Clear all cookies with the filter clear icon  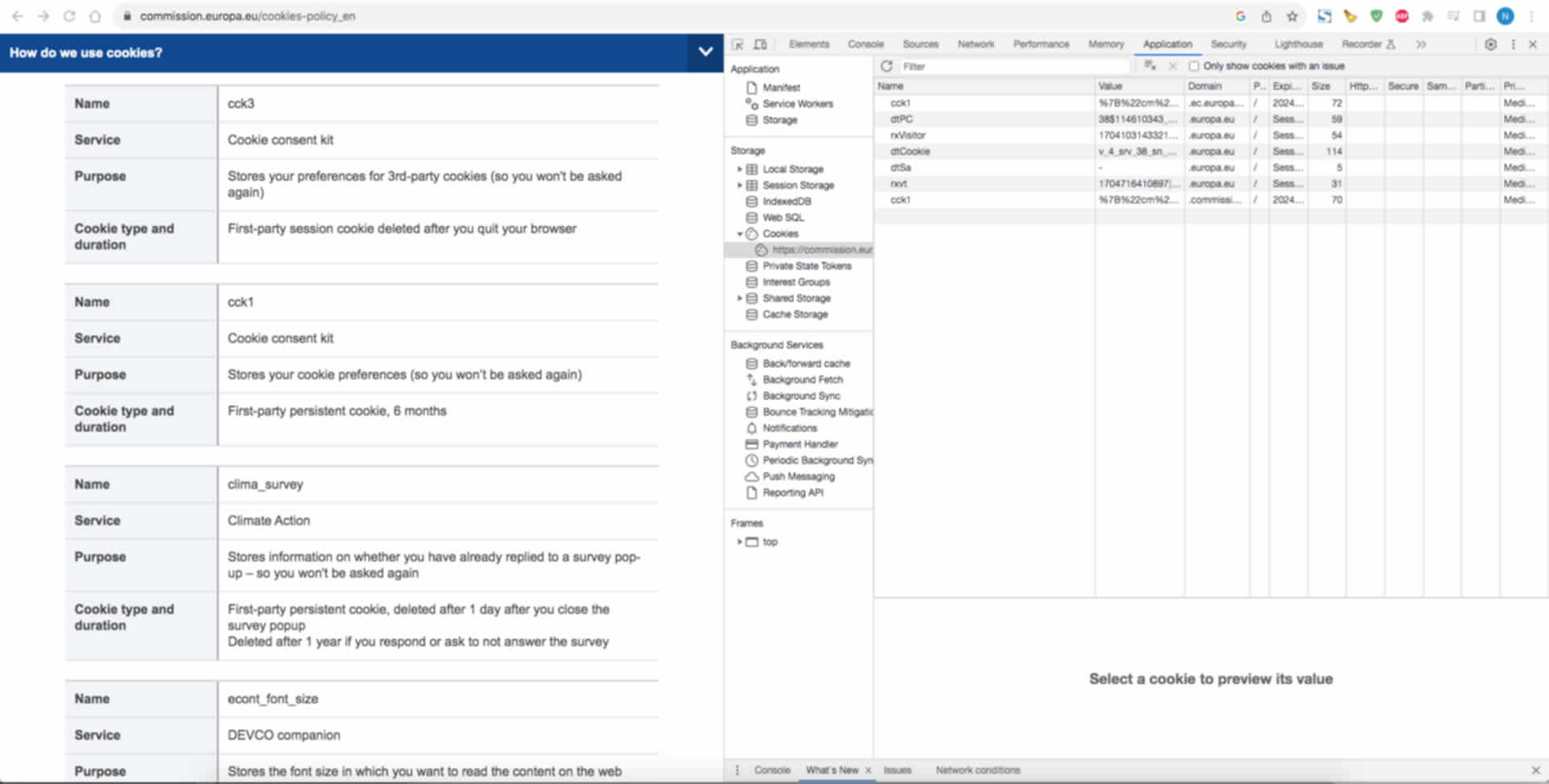(1150, 66)
